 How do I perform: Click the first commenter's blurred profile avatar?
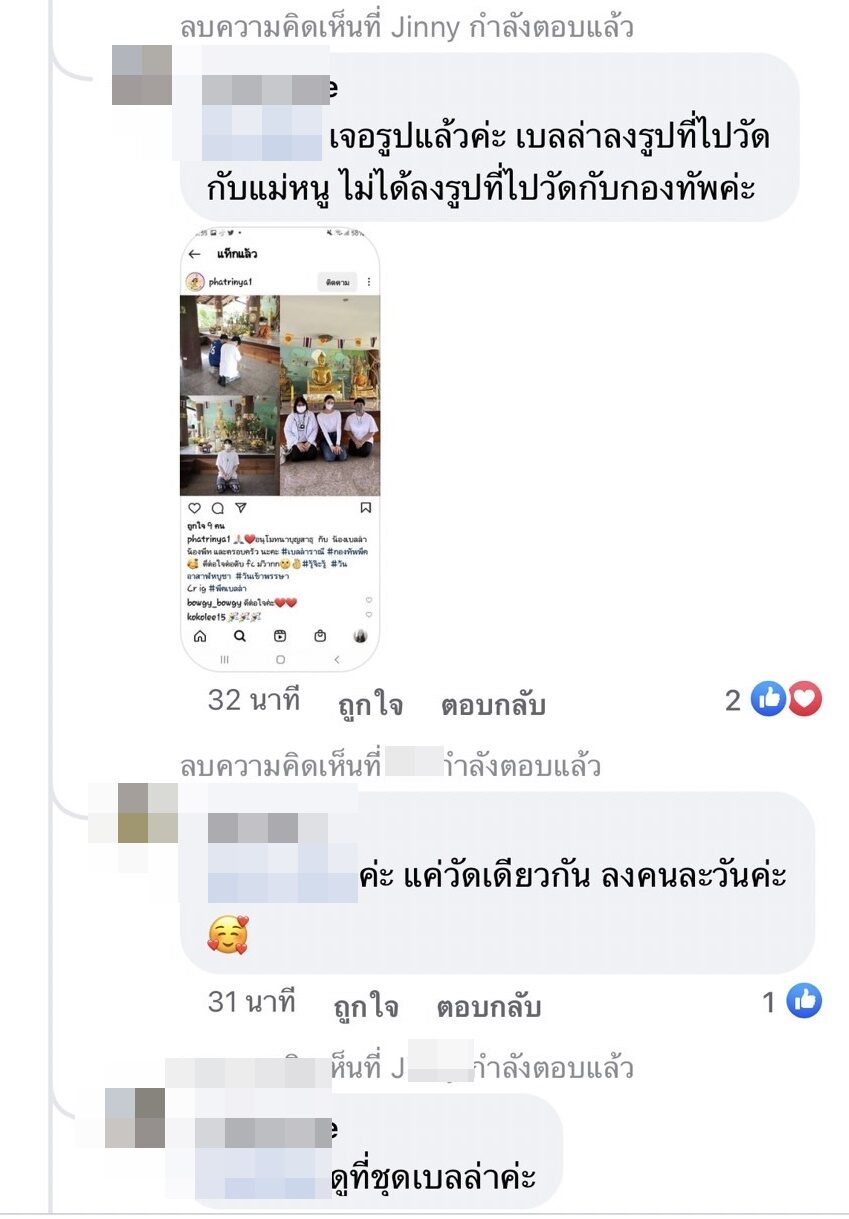coord(141,74)
